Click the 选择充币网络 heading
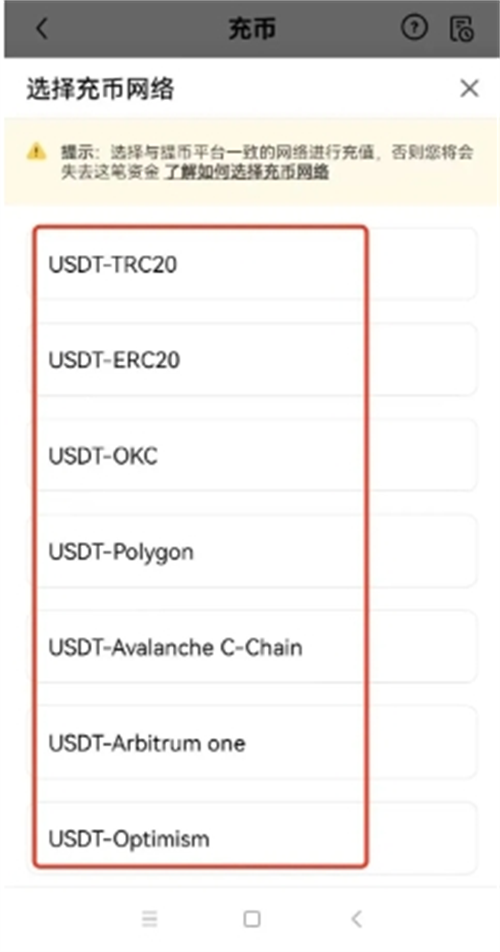 click(100, 89)
